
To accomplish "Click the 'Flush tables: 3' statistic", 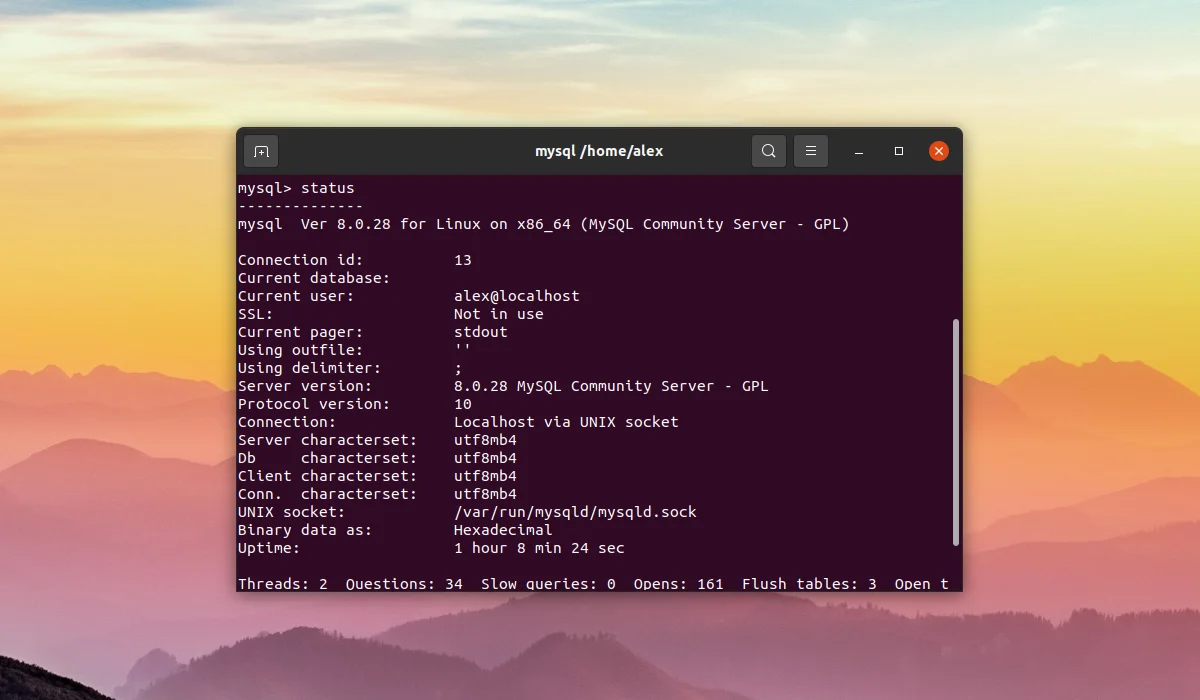I will [x=809, y=584].
